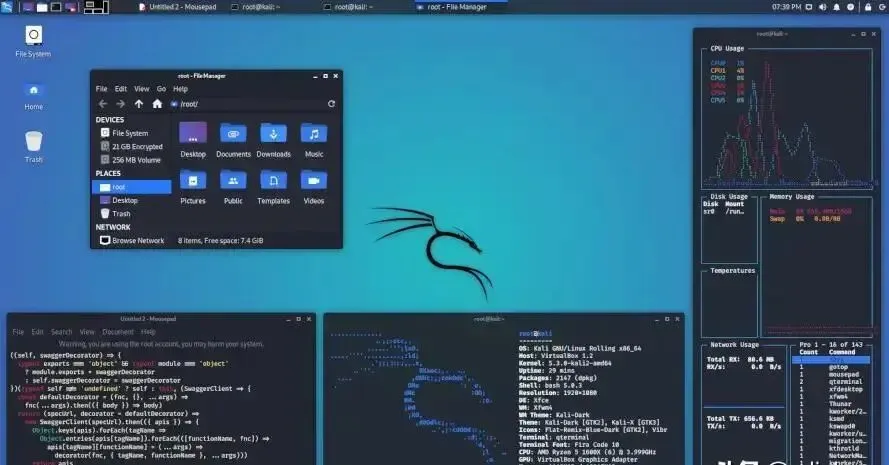Select the Documents folder icon
The width and height of the screenshot is (889, 465).
[x=233, y=140]
